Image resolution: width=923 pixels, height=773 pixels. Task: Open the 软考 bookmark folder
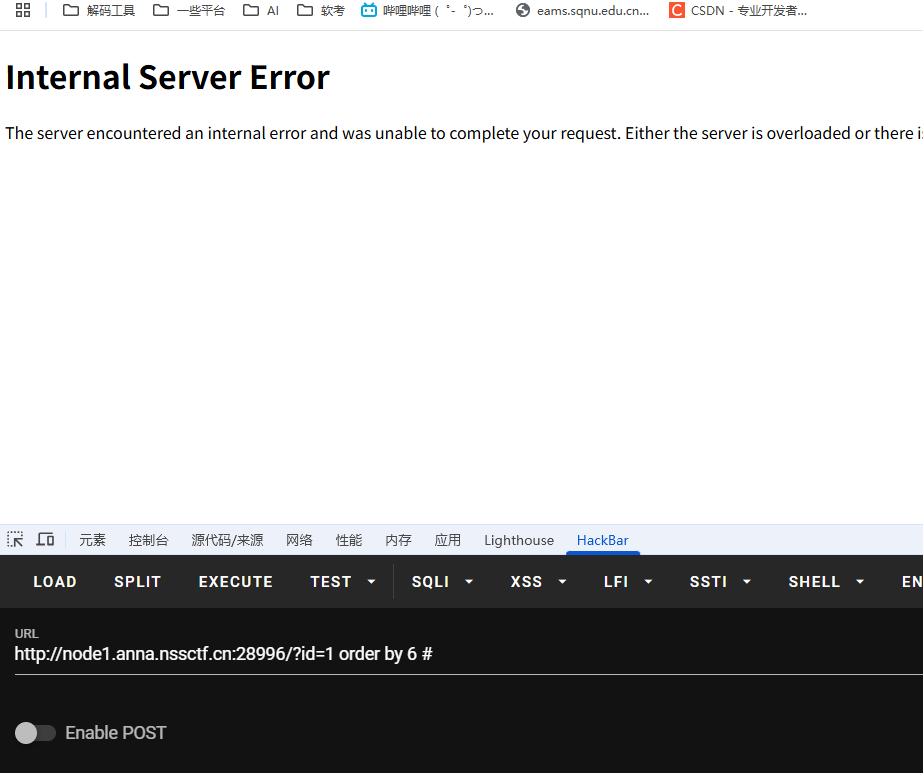[321, 11]
